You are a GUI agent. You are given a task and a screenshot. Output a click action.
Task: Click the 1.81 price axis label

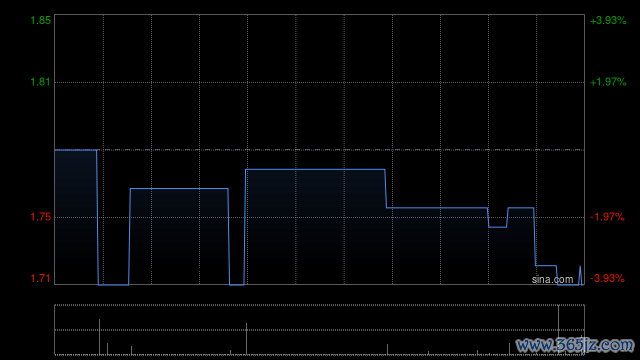[41, 82]
